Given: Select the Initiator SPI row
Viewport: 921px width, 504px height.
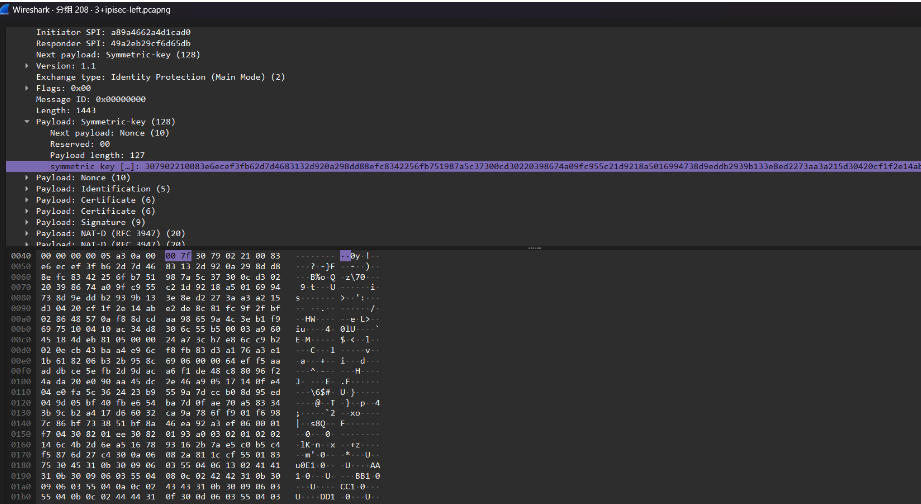Looking at the screenshot, I should [113, 32].
